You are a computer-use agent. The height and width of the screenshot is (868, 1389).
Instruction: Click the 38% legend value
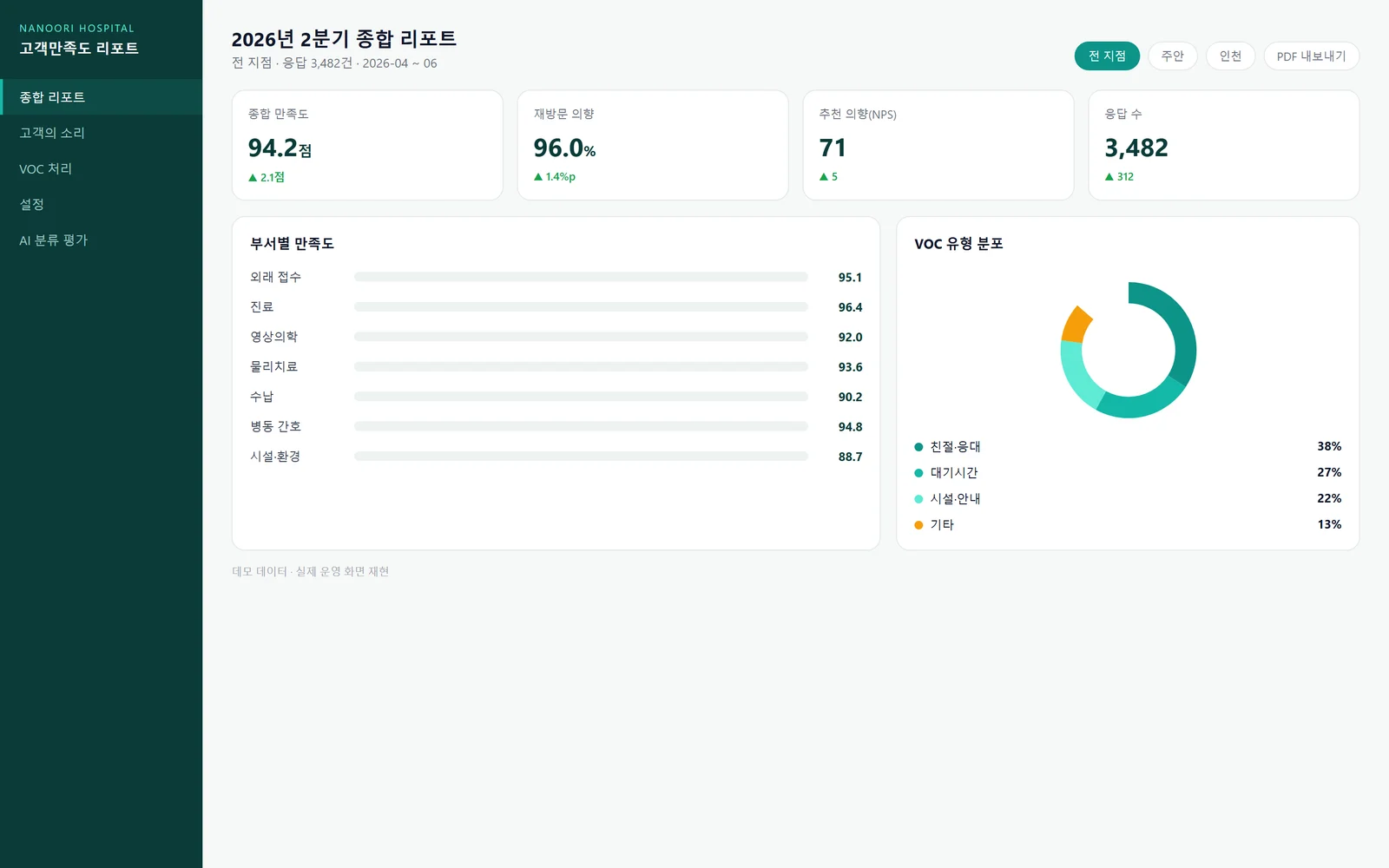point(1329,447)
